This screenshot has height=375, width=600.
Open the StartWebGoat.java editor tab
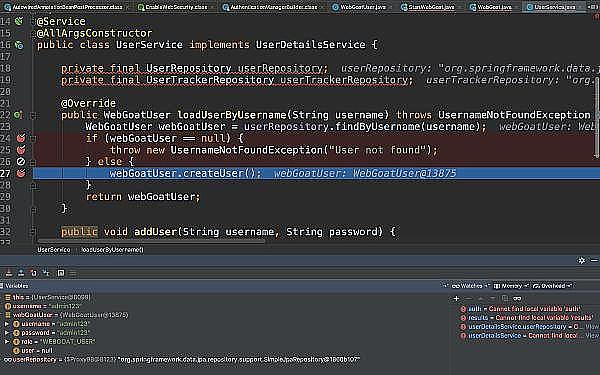coord(428,7)
